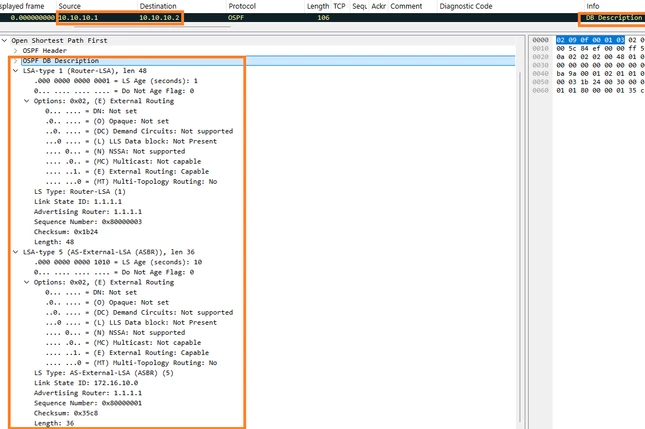
Task: Sort by the Source column header
Action: pyautogui.click(x=70, y=6)
